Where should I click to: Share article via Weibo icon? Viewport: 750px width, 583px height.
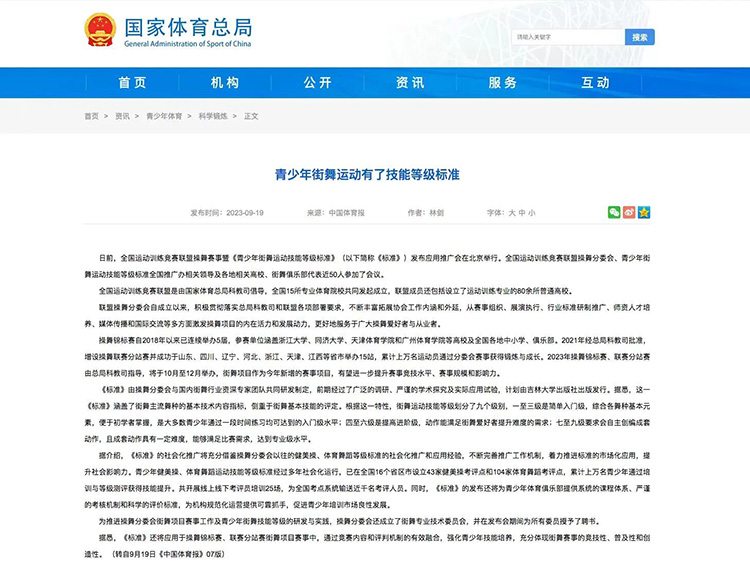(629, 212)
